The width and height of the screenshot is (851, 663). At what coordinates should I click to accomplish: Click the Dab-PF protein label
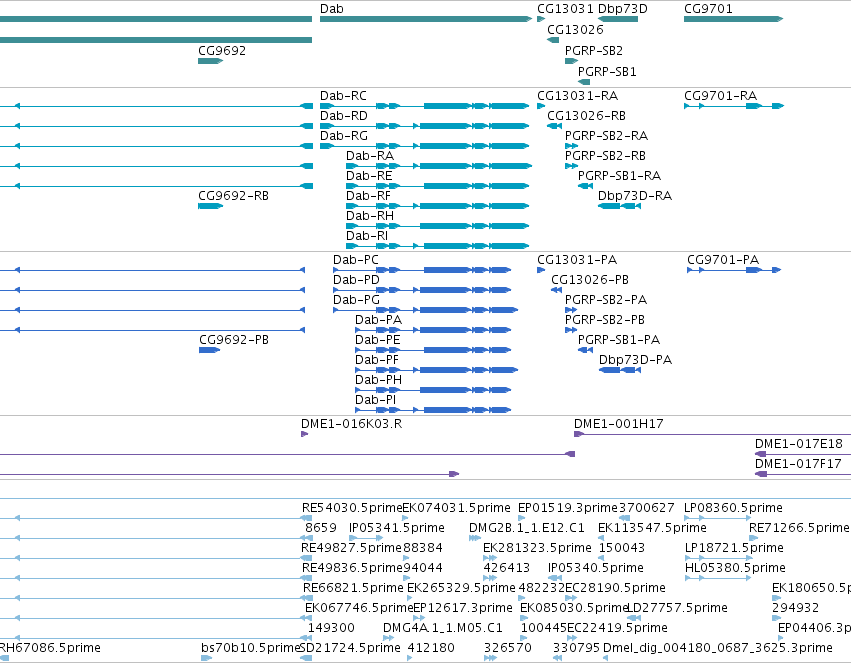pyautogui.click(x=377, y=360)
